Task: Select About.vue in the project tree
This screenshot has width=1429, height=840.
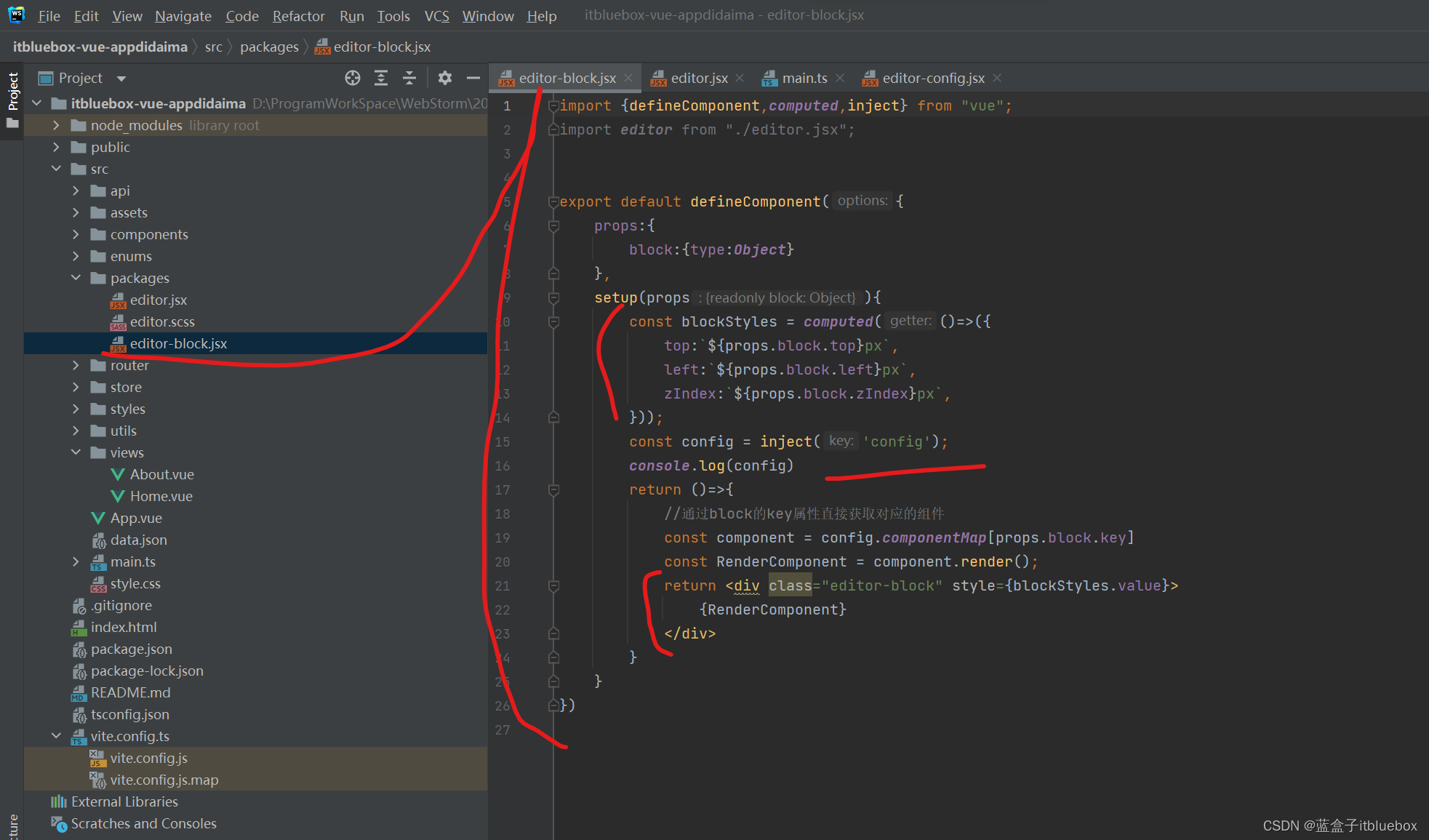Action: [161, 474]
